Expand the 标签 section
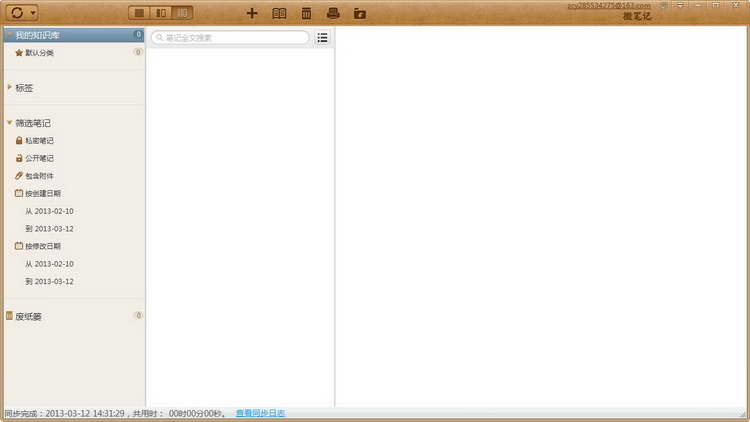Image resolution: width=750 pixels, height=422 pixels. (x=9, y=87)
